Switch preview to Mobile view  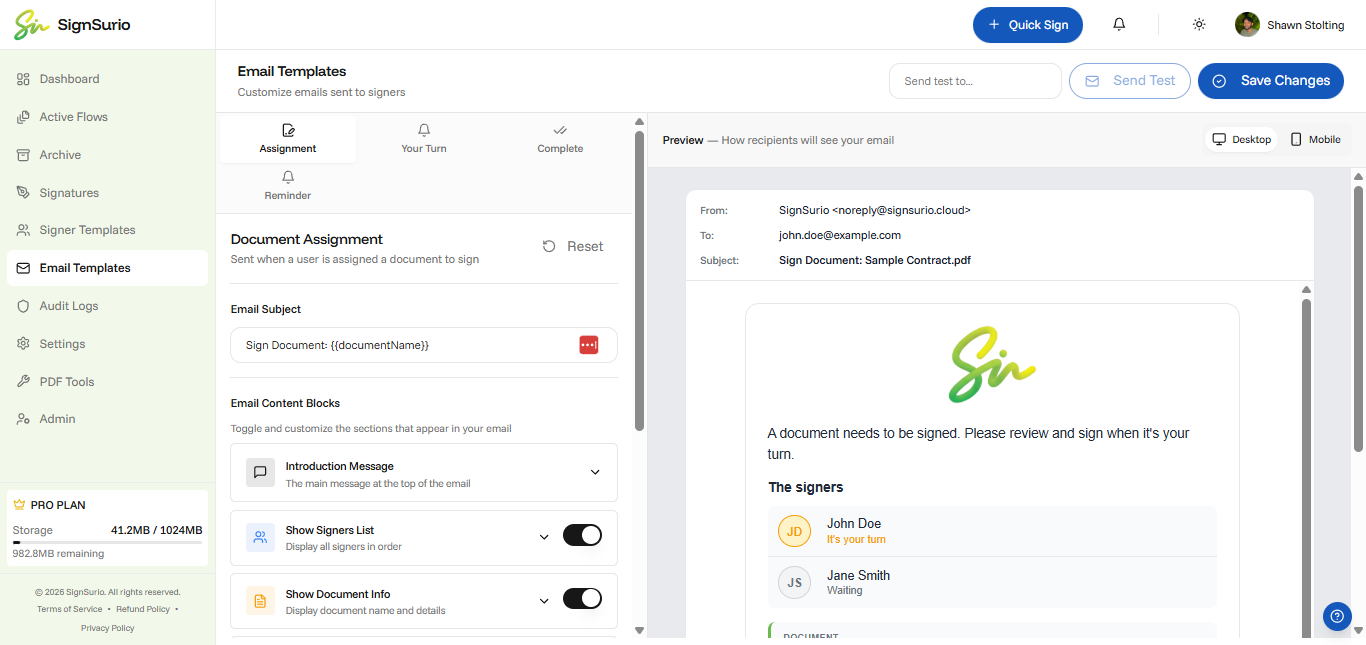pos(1315,140)
